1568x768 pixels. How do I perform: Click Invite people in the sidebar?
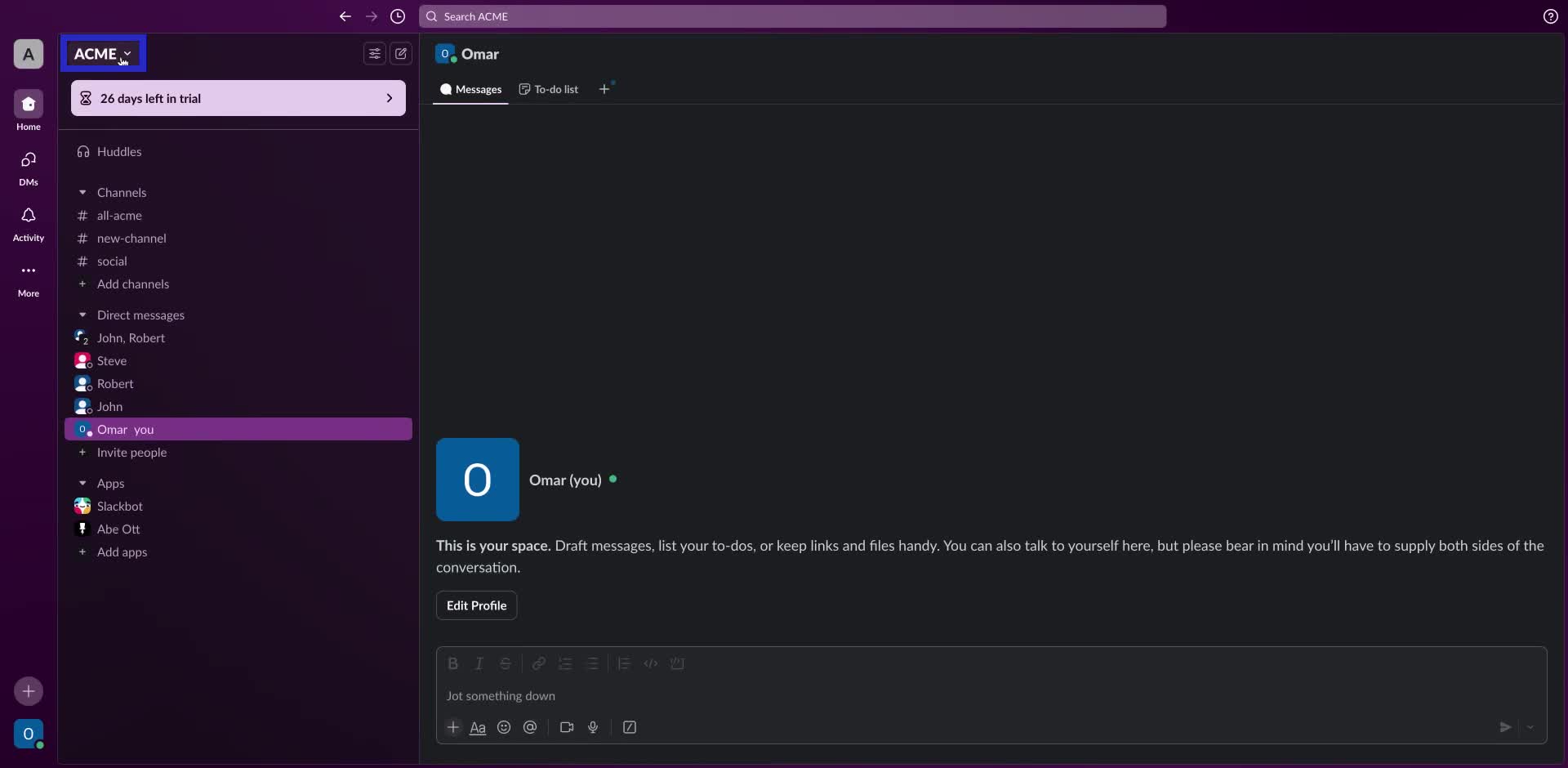point(131,453)
